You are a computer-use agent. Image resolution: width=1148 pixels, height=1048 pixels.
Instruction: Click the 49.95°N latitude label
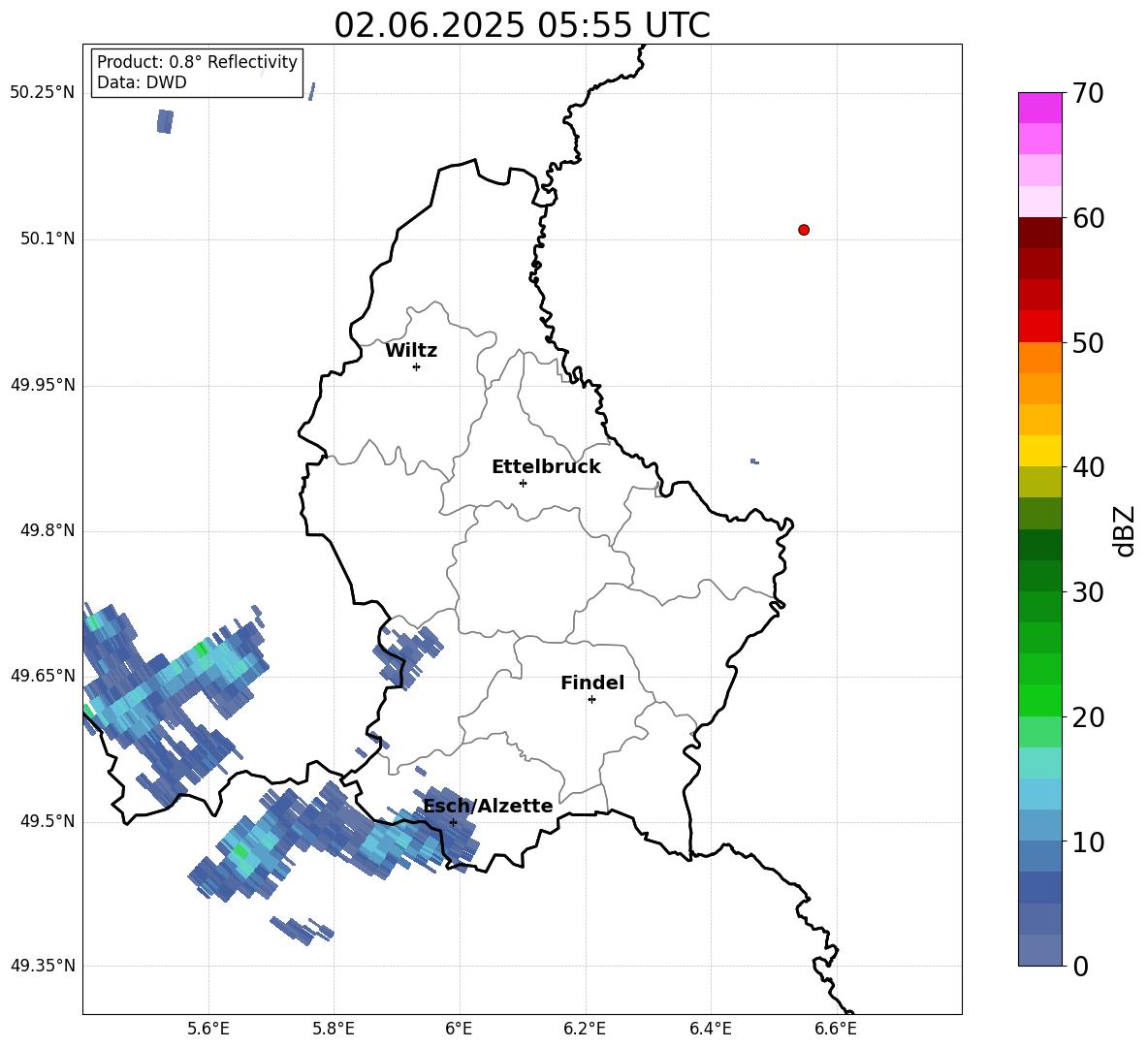[43, 384]
